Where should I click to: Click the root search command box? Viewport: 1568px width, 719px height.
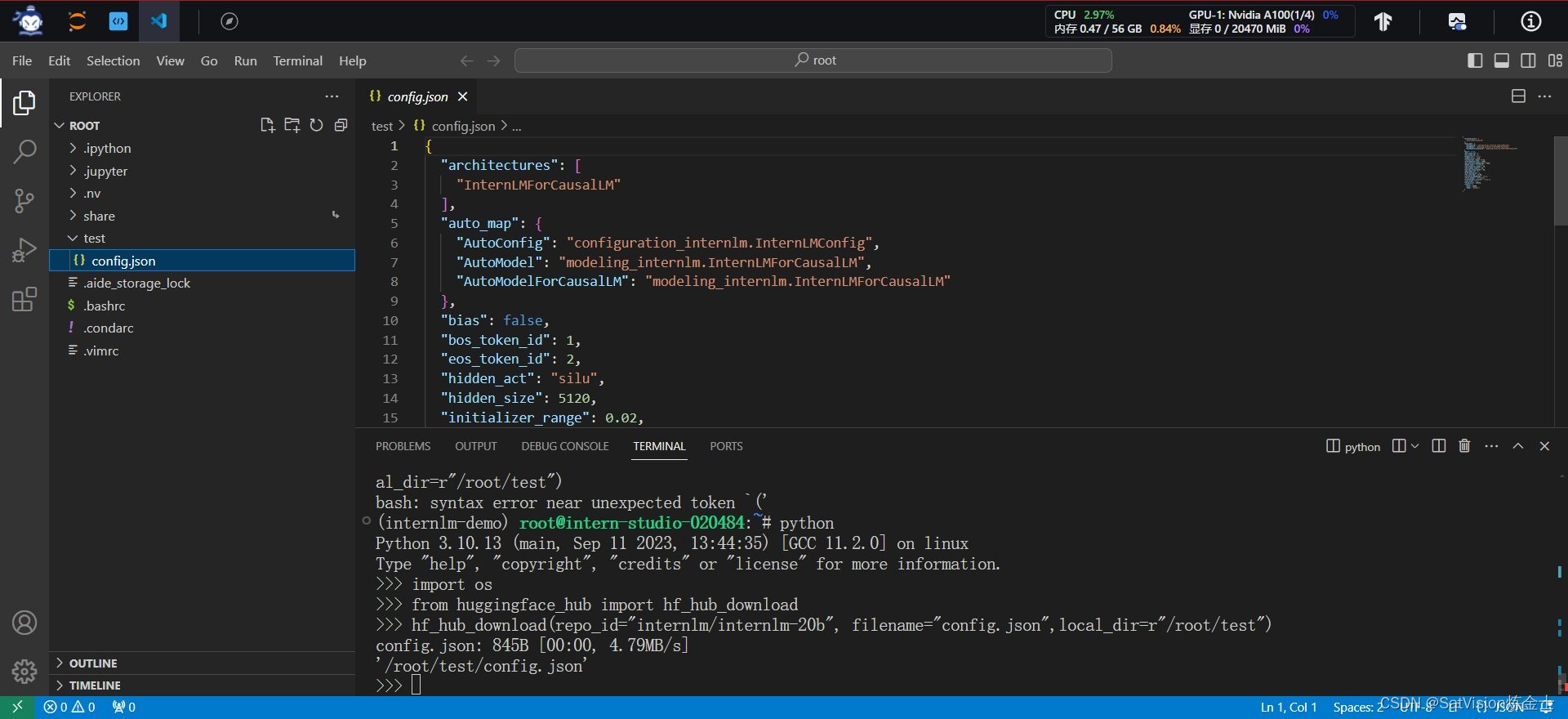[x=813, y=60]
